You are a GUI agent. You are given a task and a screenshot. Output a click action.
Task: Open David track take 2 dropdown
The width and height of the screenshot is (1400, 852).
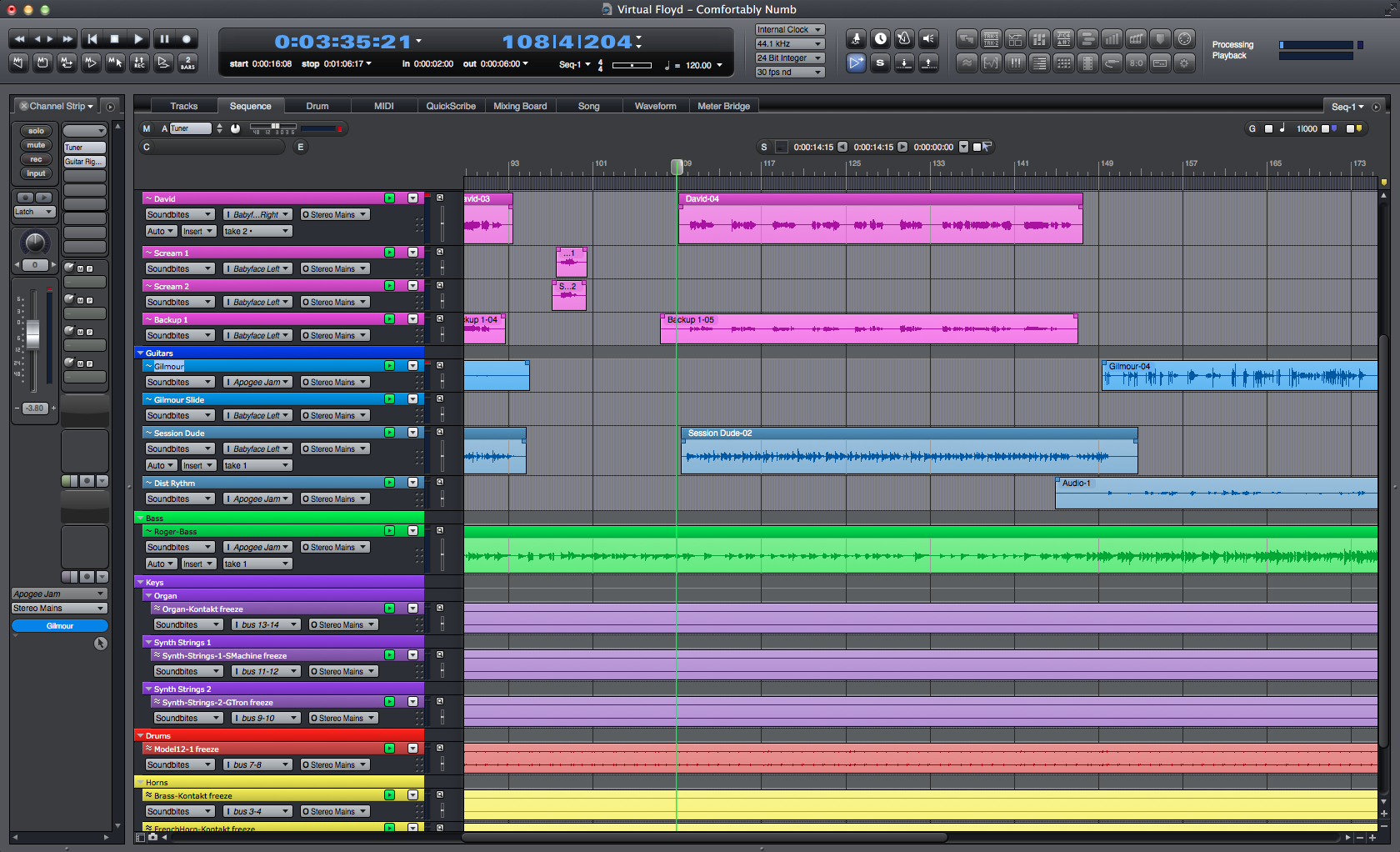[x=257, y=231]
